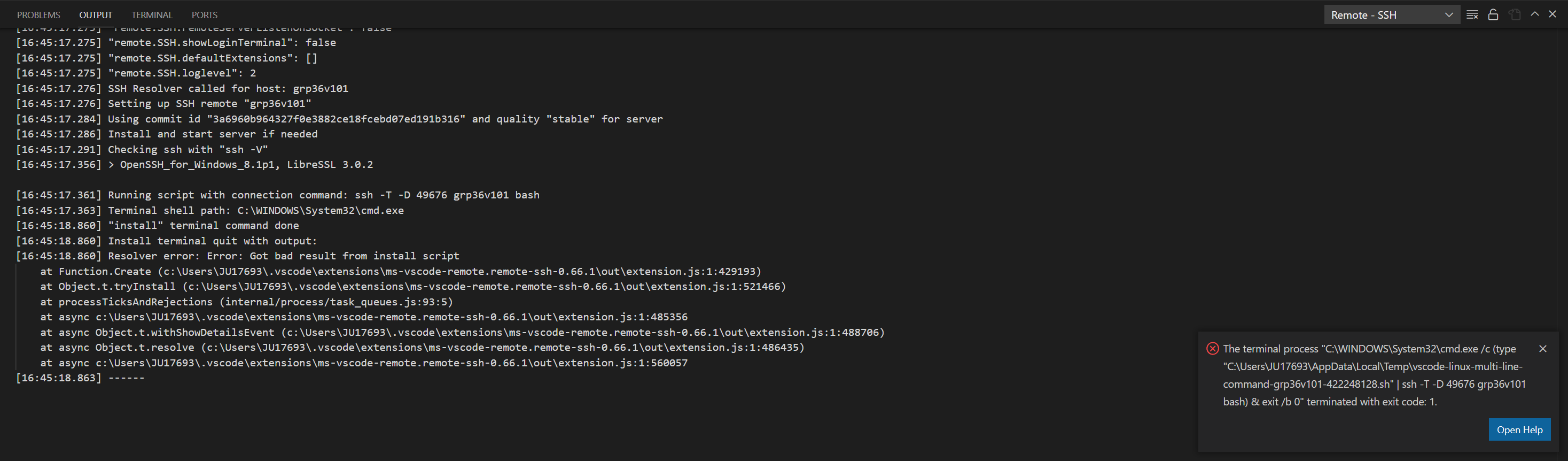1568x461 pixels.
Task: Open the PROBLEMS tab
Action: pos(38,14)
